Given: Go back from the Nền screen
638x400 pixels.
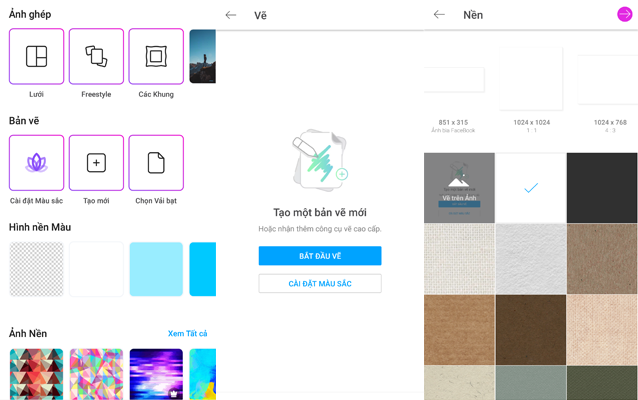Looking at the screenshot, I should point(439,15).
